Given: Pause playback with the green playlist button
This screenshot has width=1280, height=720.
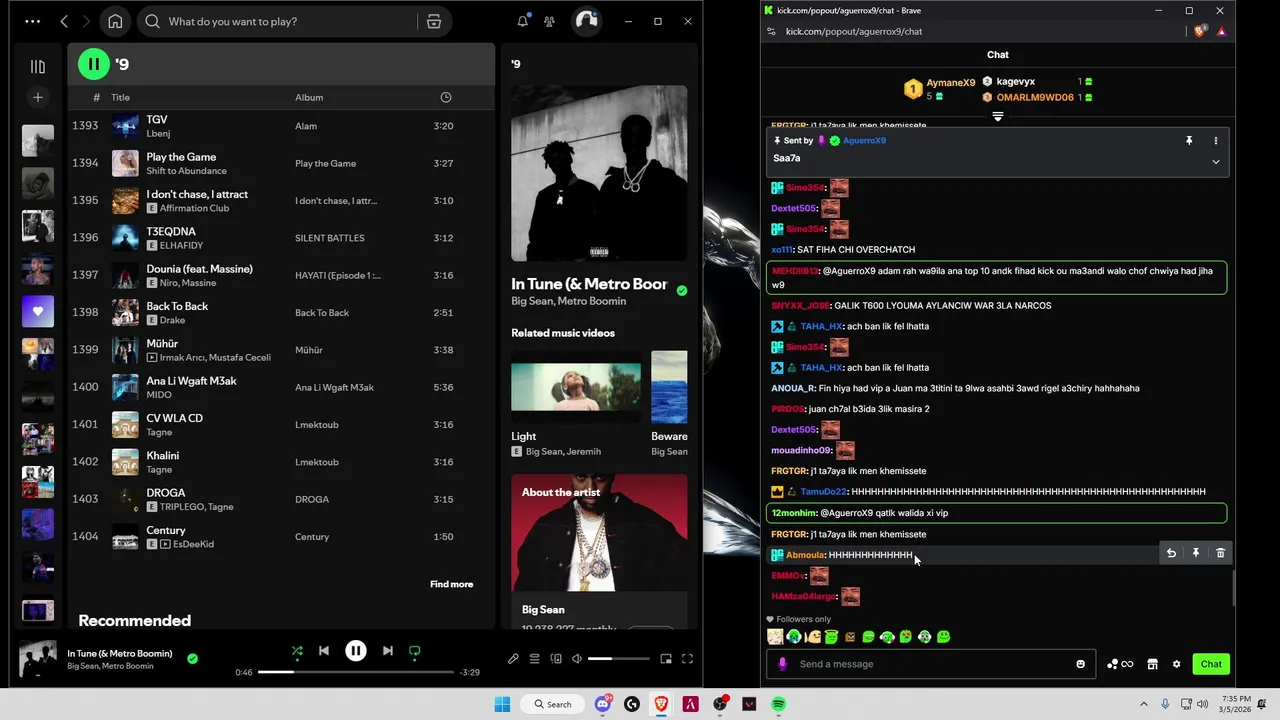Looking at the screenshot, I should [93, 64].
